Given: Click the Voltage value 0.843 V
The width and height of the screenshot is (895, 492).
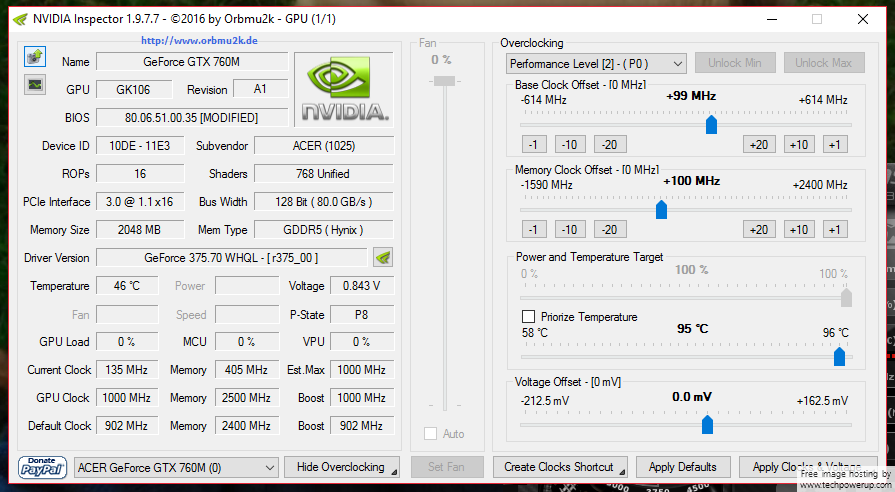Looking at the screenshot, I should [362, 285].
